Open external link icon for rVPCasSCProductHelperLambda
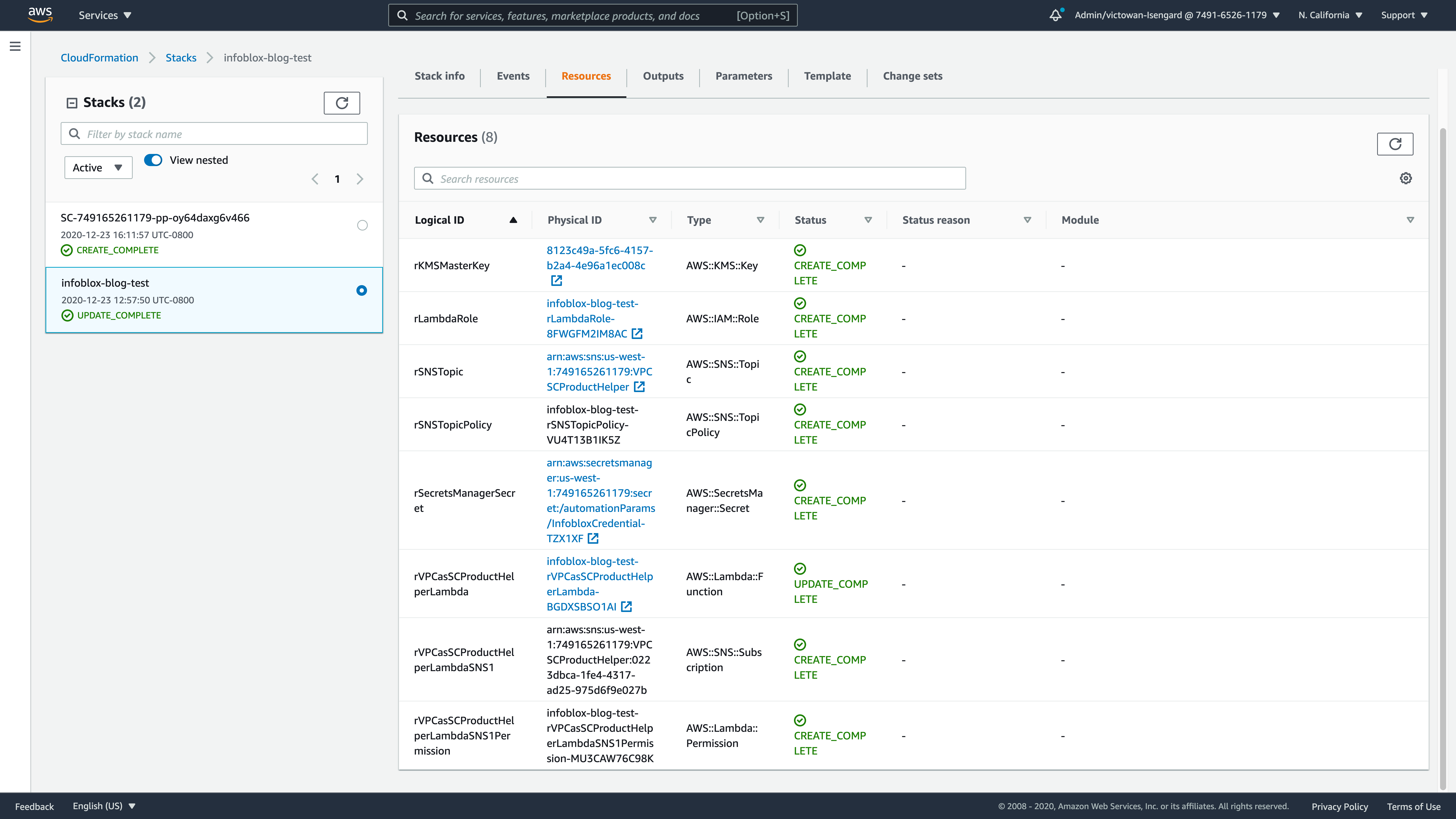 (x=626, y=606)
